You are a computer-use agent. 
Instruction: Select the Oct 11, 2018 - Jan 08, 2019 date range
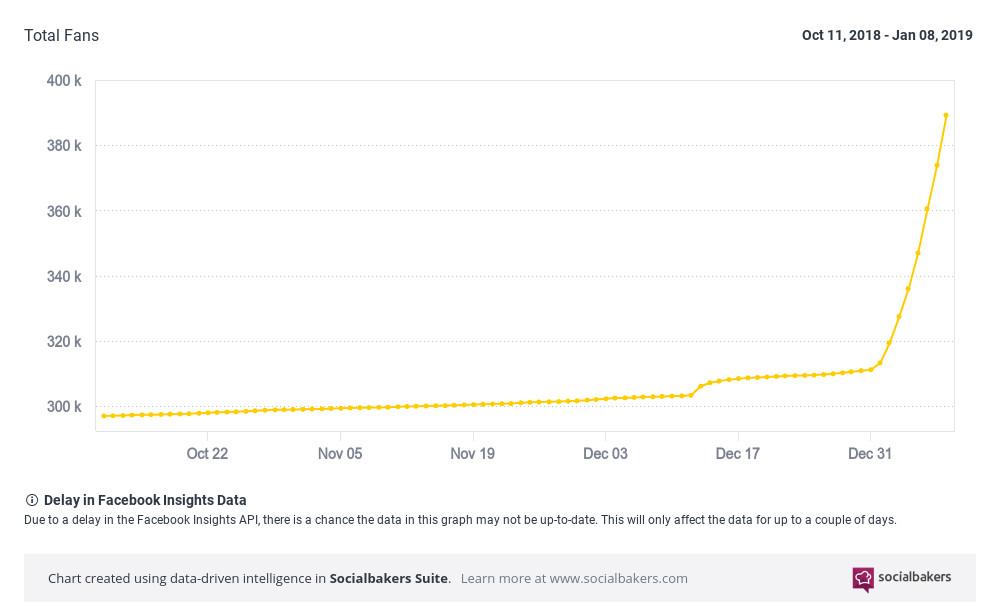coord(886,35)
